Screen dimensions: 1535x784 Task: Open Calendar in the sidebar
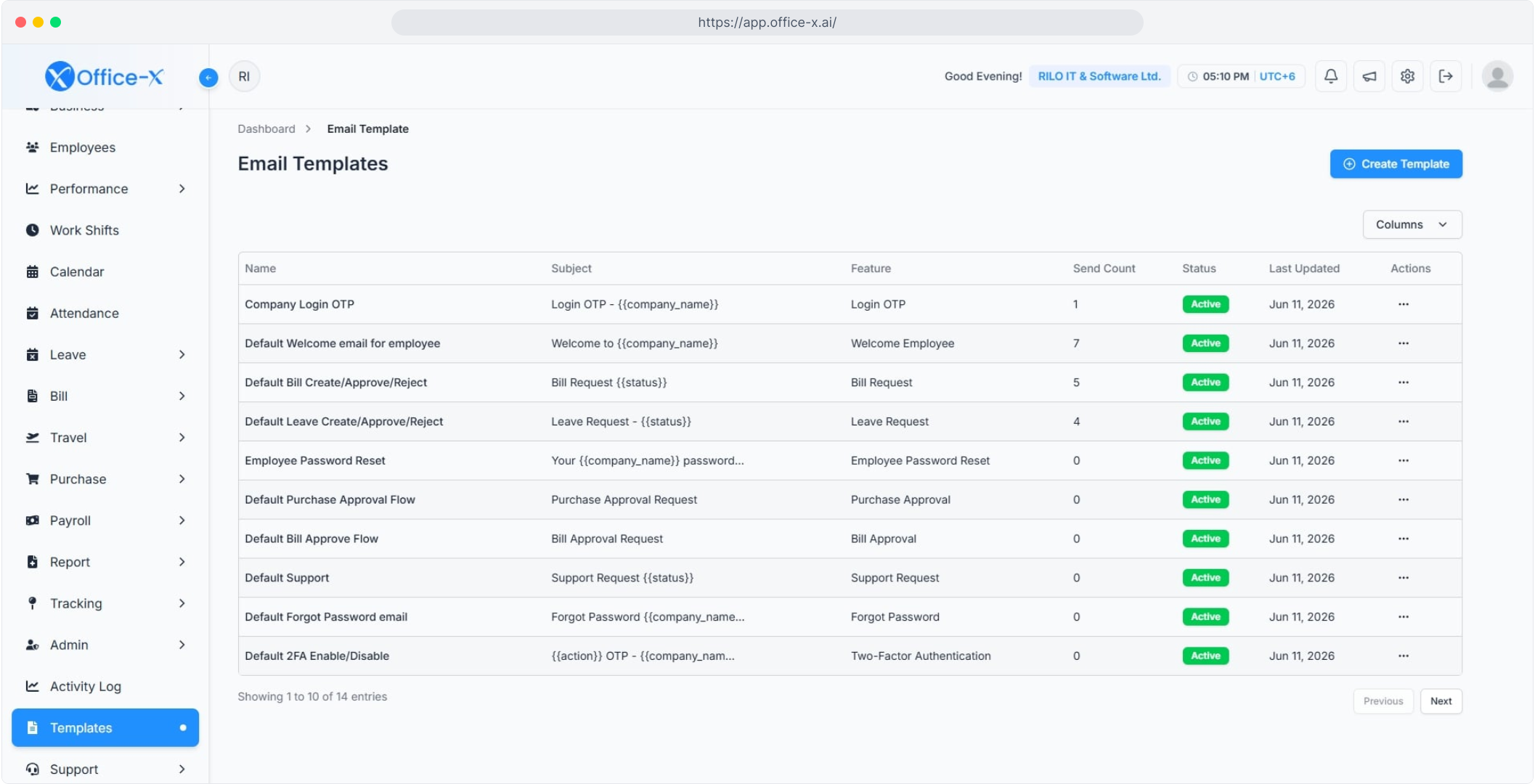pos(105,271)
